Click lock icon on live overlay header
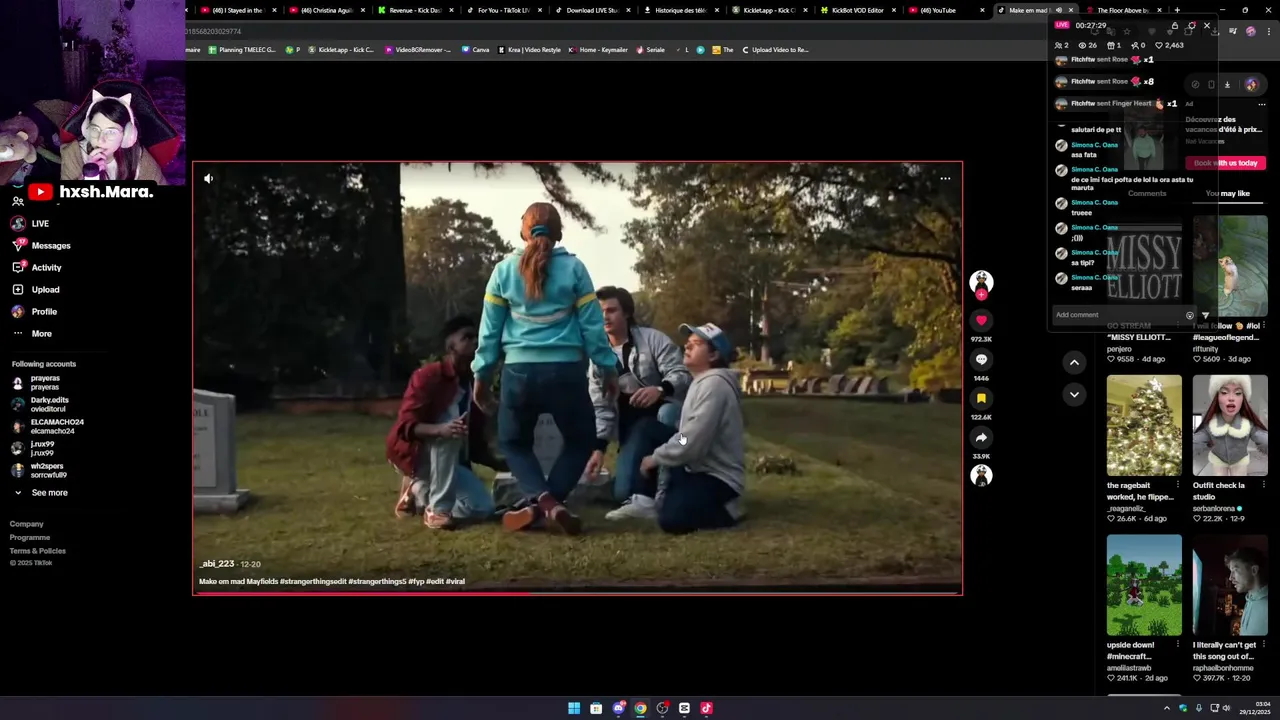Screen dimensions: 1280x720 point(1175,25)
